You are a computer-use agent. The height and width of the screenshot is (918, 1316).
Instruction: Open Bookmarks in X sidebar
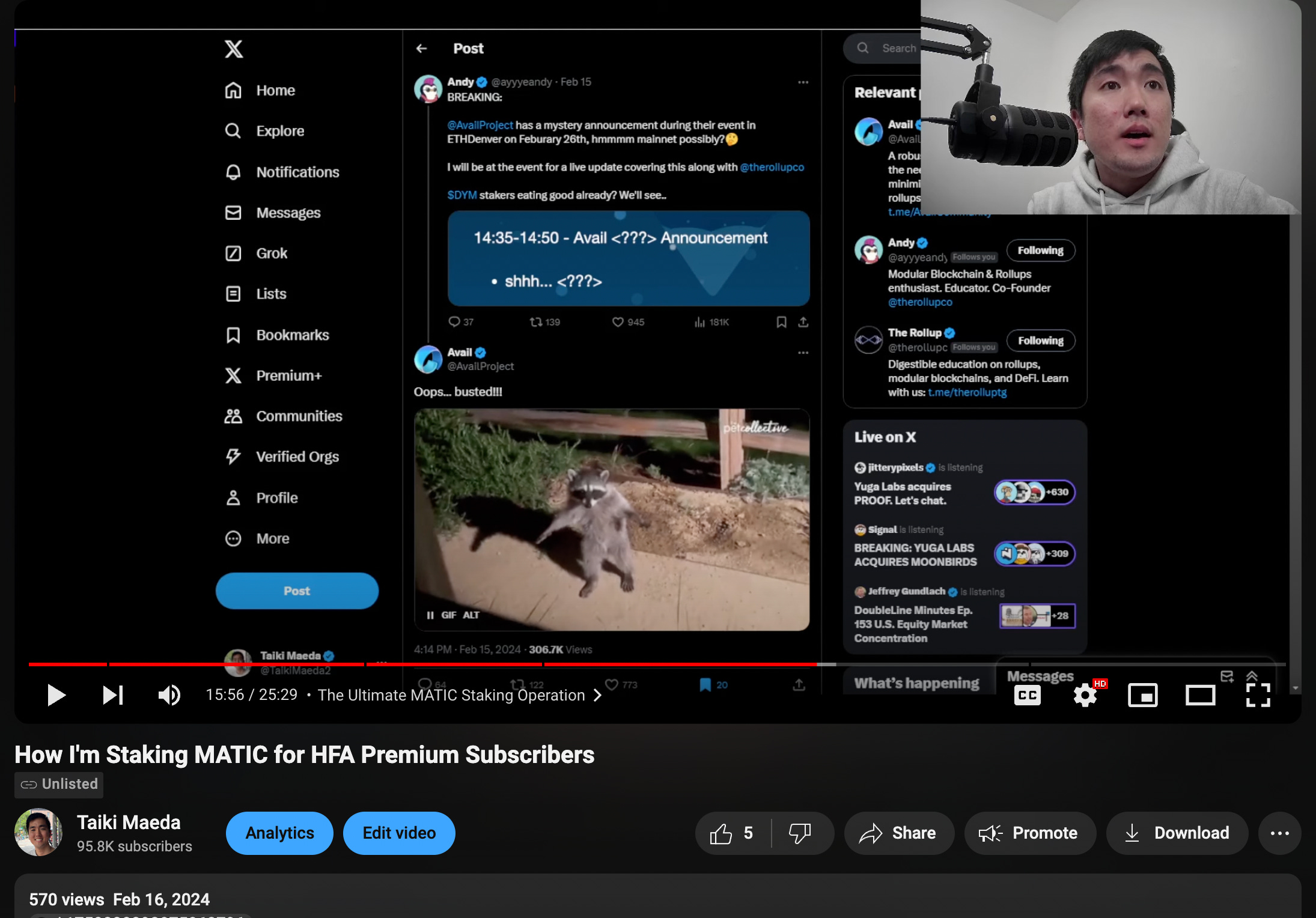tap(277, 335)
